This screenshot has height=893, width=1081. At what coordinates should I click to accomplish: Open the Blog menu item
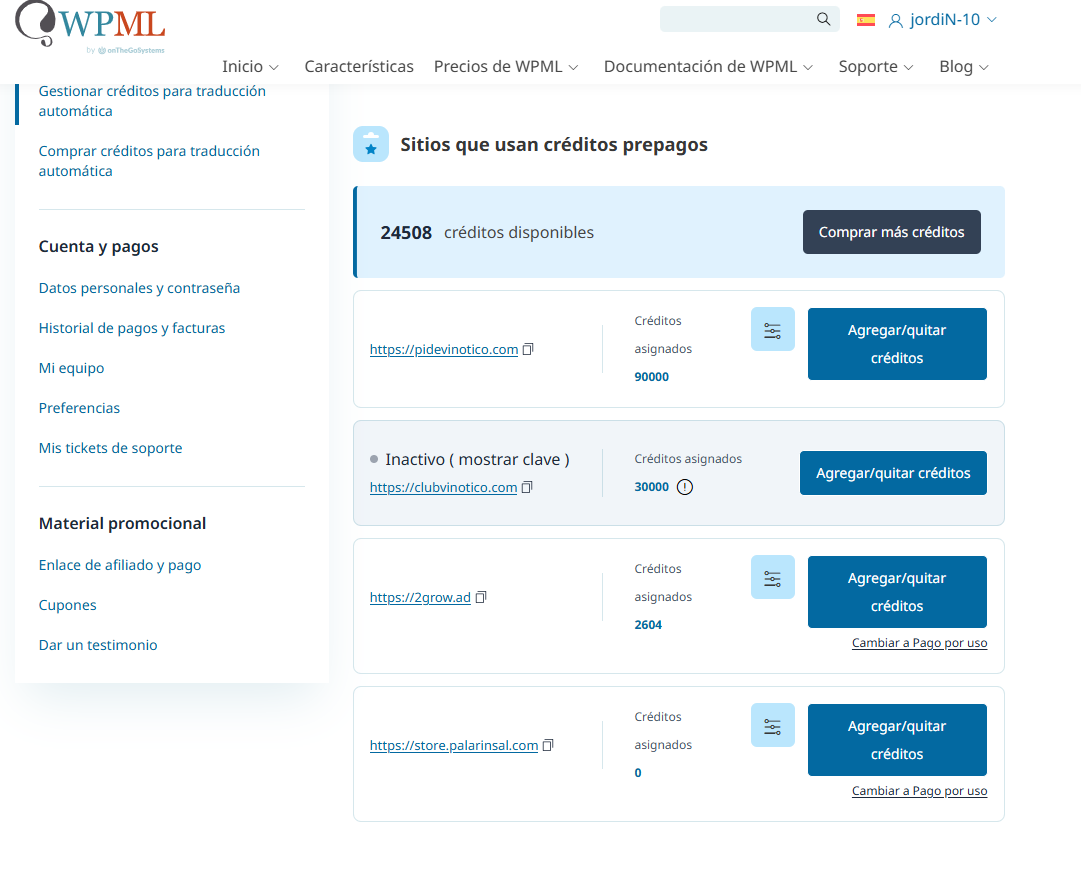(x=956, y=67)
